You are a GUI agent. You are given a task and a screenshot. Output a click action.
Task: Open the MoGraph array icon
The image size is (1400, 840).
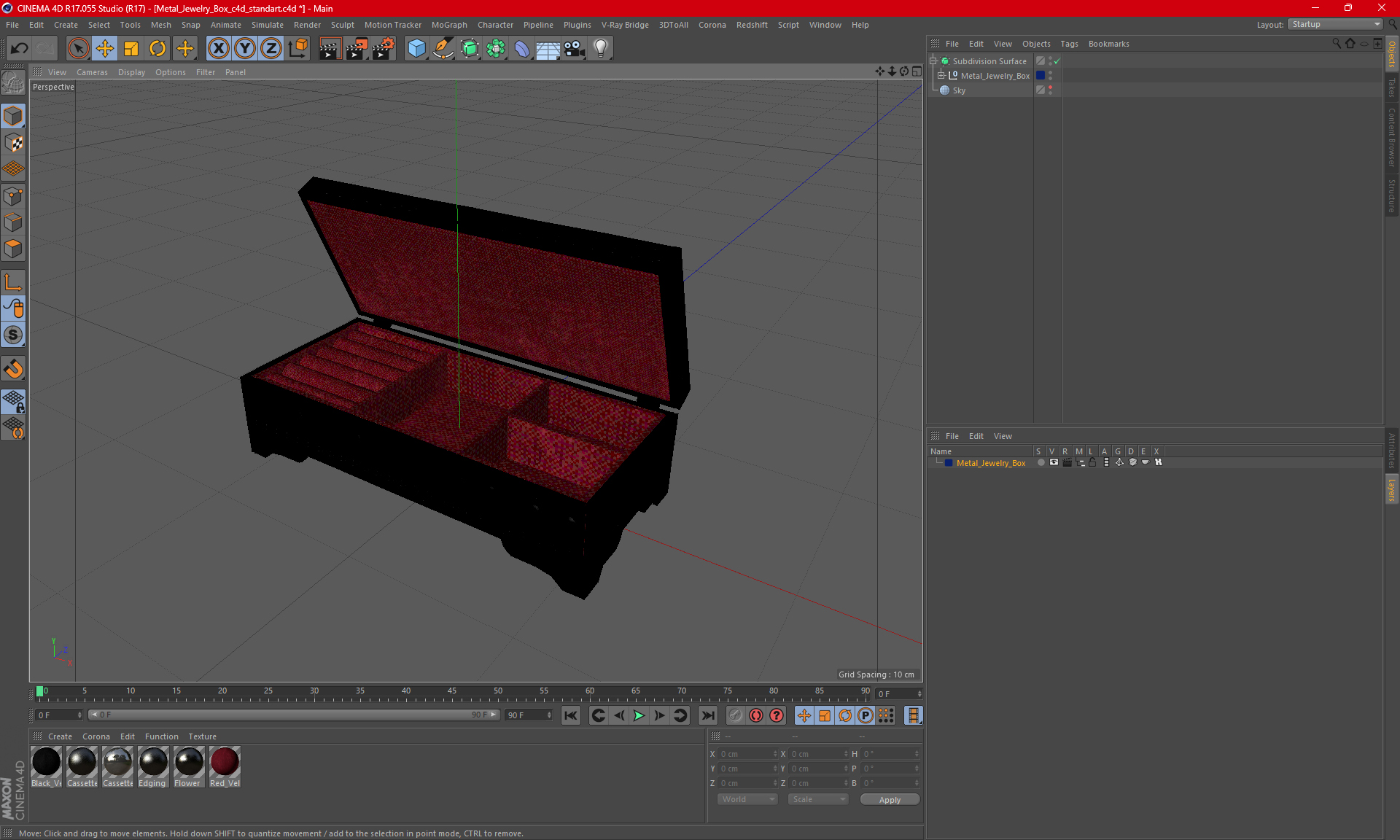click(x=496, y=49)
